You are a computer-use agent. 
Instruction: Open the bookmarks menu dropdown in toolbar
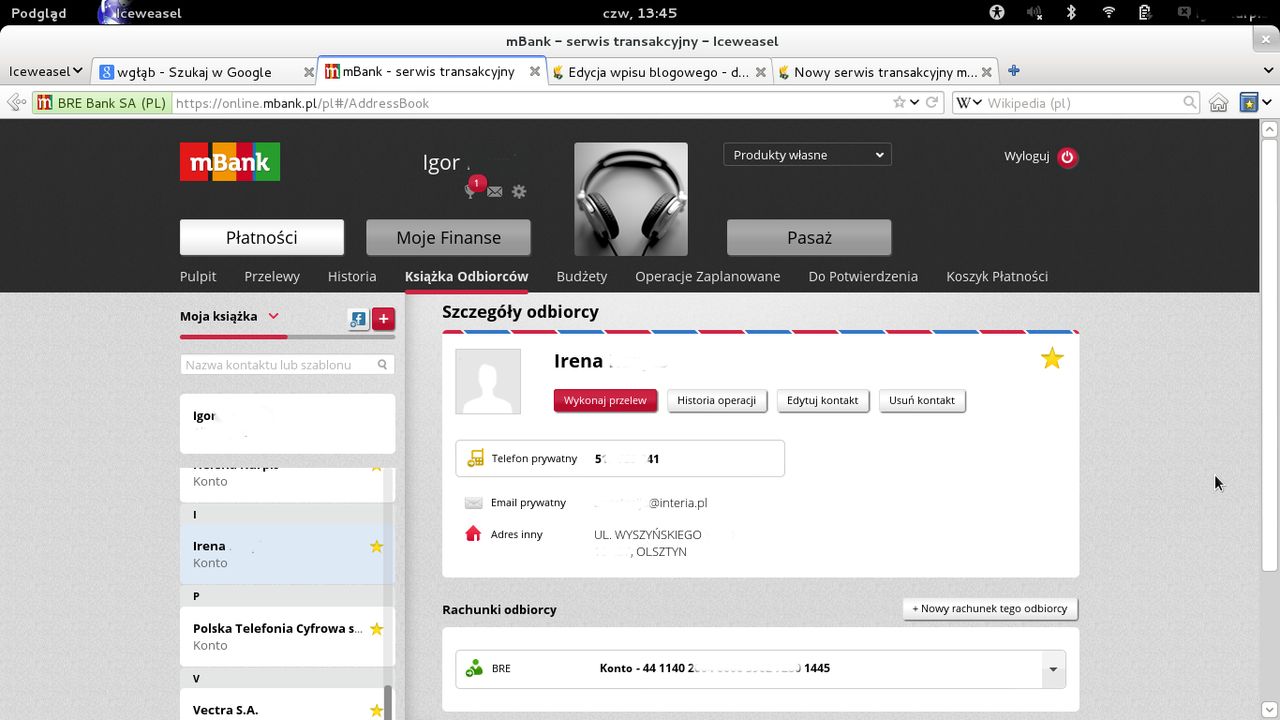1266,103
